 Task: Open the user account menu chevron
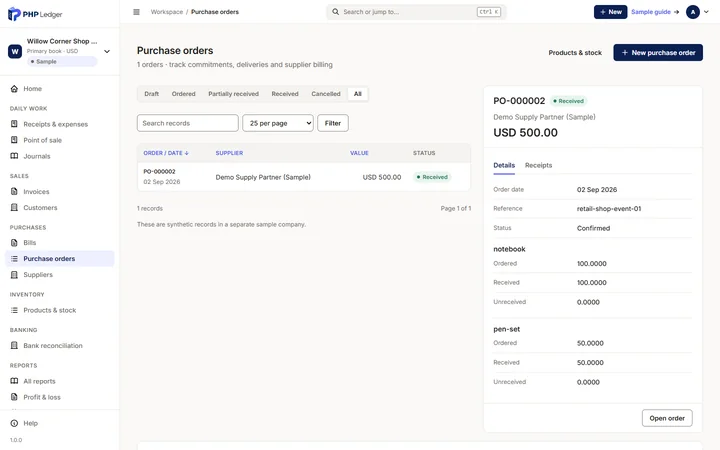pyautogui.click(x=706, y=12)
